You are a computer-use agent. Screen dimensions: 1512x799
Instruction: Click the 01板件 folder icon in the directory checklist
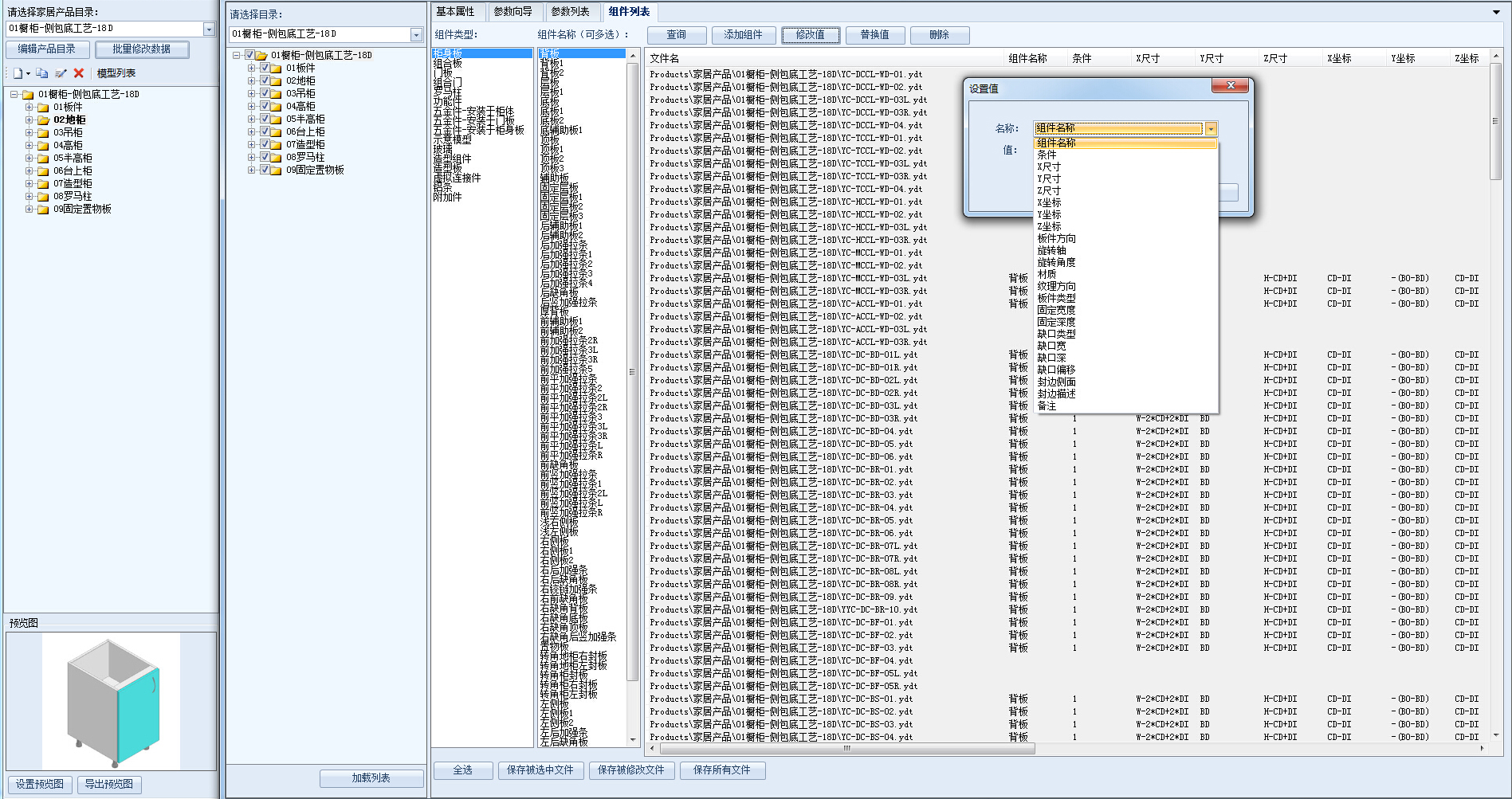tap(276, 69)
